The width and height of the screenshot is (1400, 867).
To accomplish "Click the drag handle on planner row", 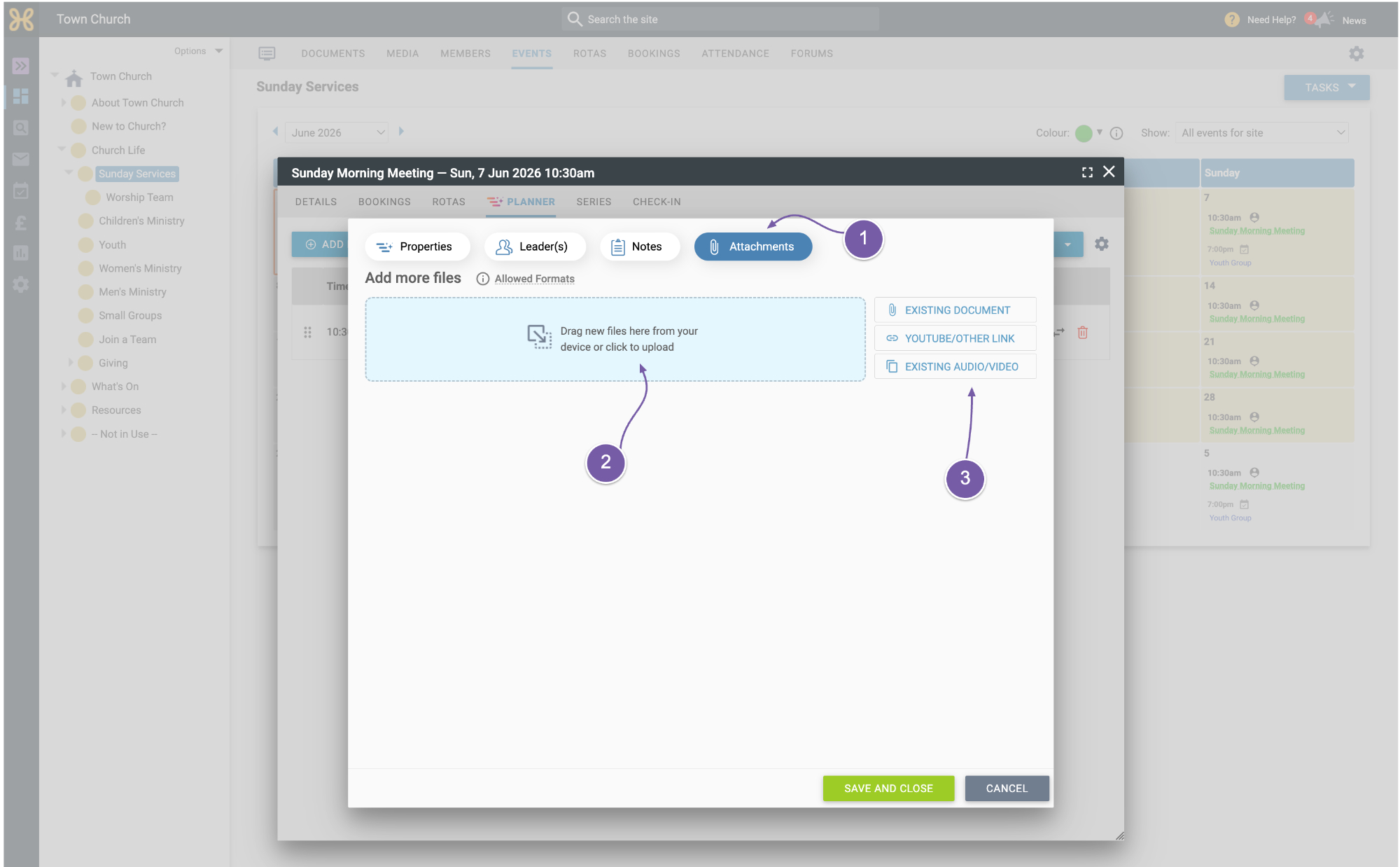I will click(307, 332).
